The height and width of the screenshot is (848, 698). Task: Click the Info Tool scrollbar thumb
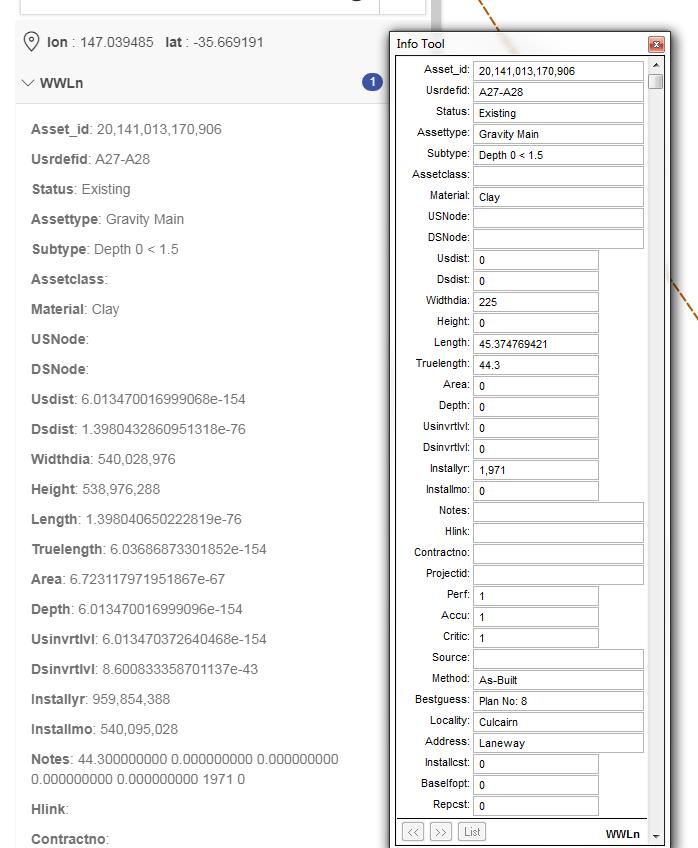tap(656, 82)
